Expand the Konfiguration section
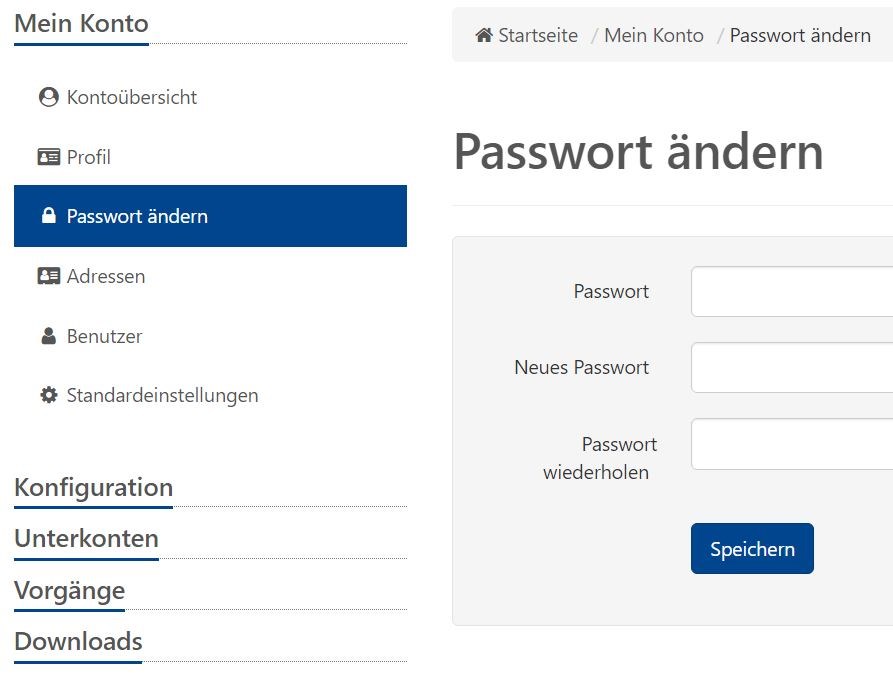The width and height of the screenshot is (893, 694). 93,488
